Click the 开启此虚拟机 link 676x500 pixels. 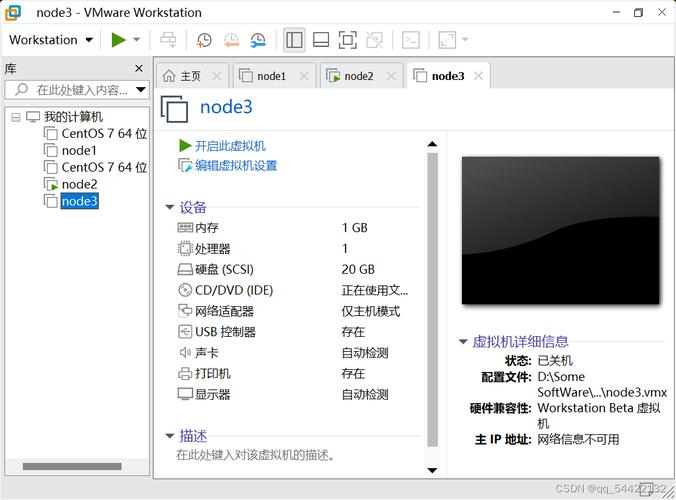point(230,146)
